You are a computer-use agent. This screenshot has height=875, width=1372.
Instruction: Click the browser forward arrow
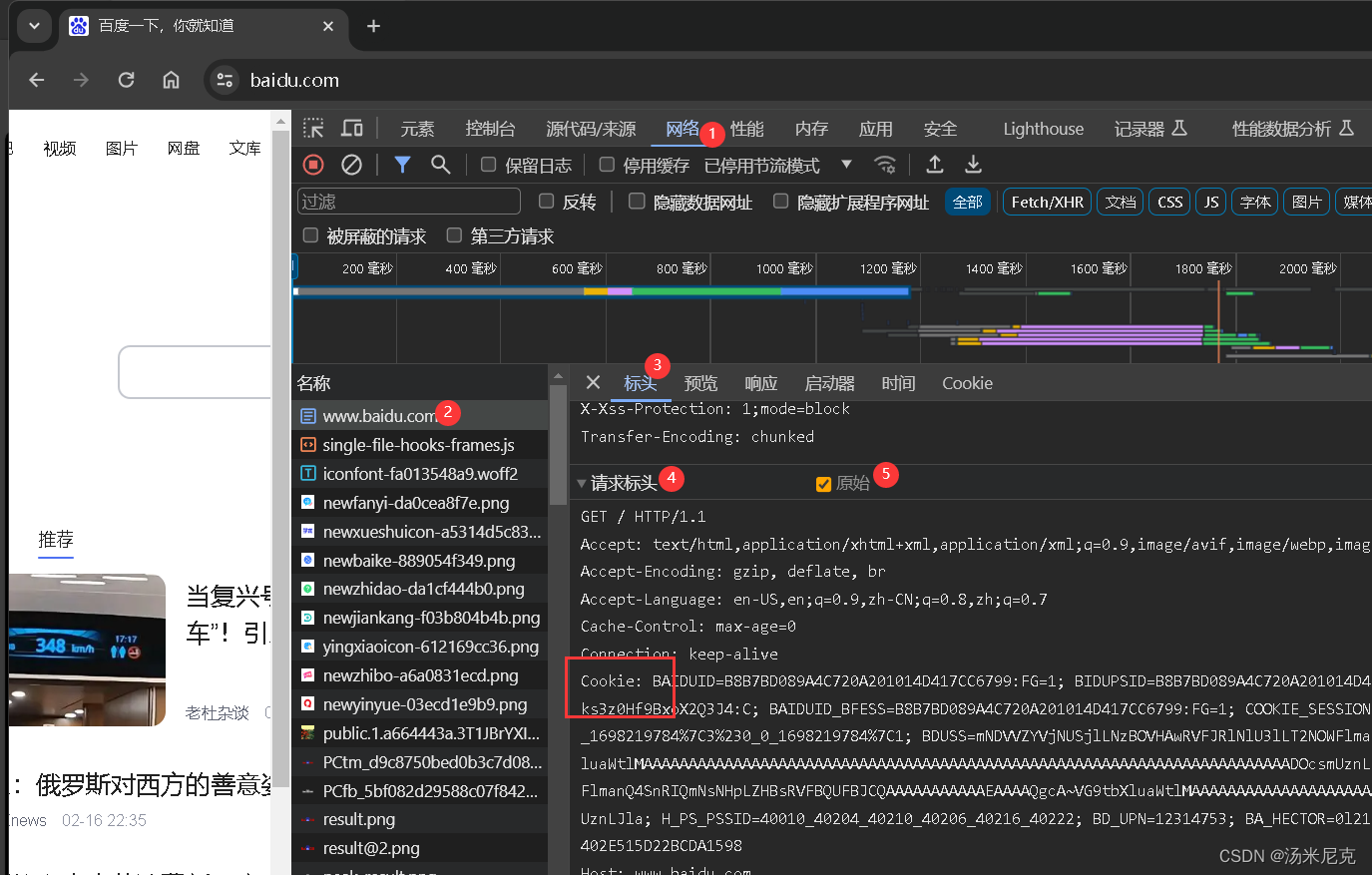point(82,80)
